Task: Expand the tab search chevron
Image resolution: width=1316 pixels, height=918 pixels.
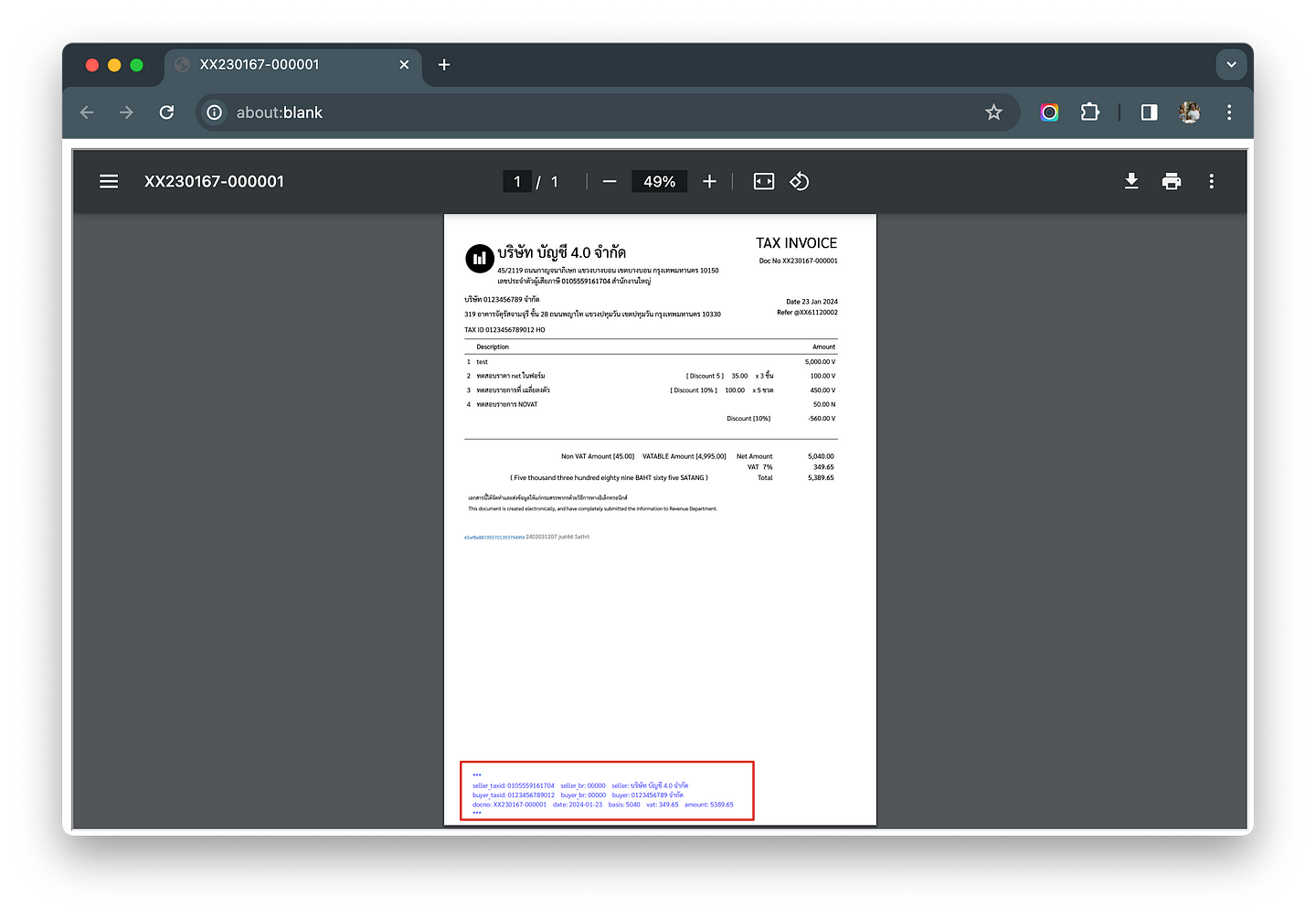Action: click(x=1231, y=65)
